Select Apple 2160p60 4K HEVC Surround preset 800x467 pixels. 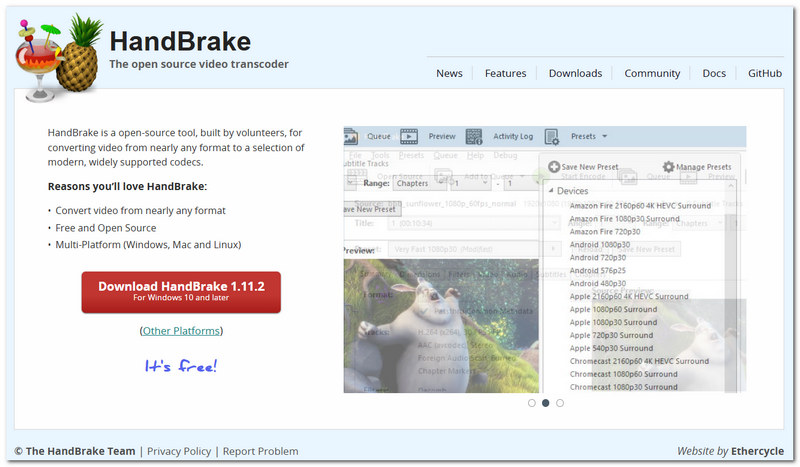(629, 297)
